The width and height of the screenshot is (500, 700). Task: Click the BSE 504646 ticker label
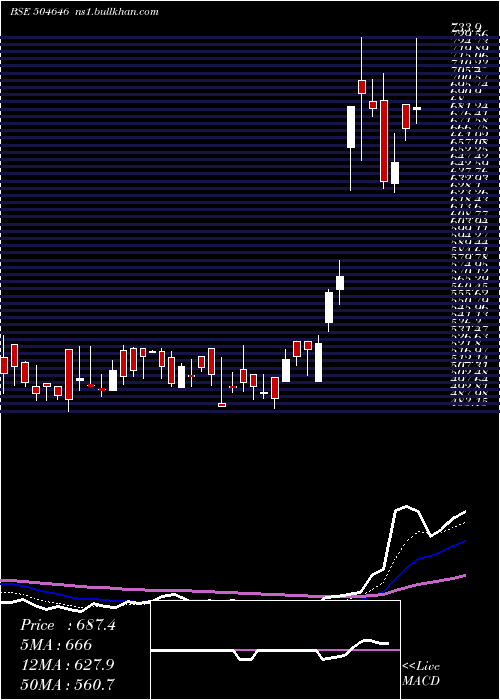click(x=39, y=12)
